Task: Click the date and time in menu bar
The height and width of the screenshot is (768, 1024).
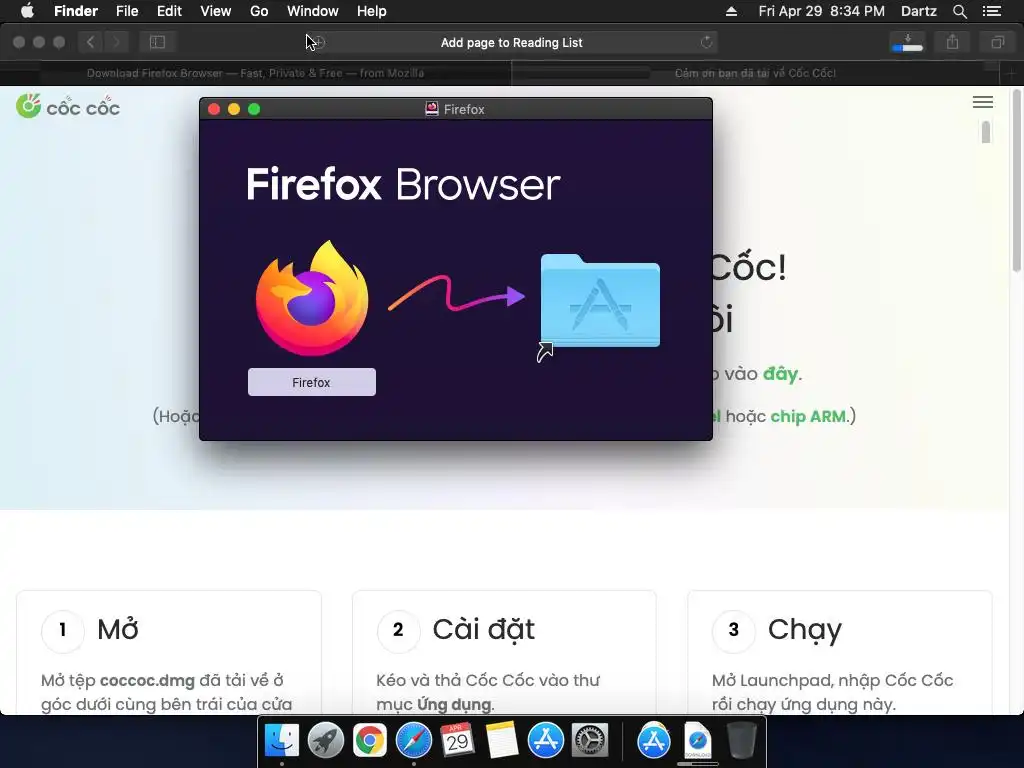Action: (822, 11)
